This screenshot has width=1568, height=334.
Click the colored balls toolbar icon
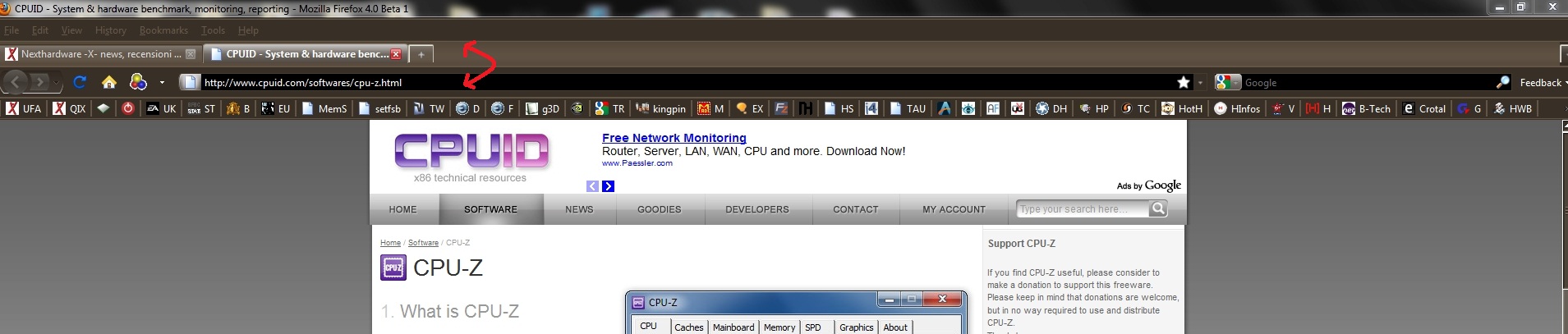[139, 82]
